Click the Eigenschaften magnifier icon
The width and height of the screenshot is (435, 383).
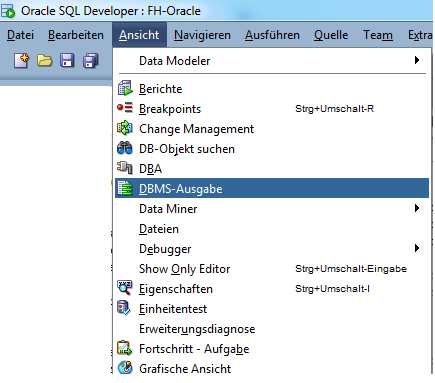(x=125, y=288)
